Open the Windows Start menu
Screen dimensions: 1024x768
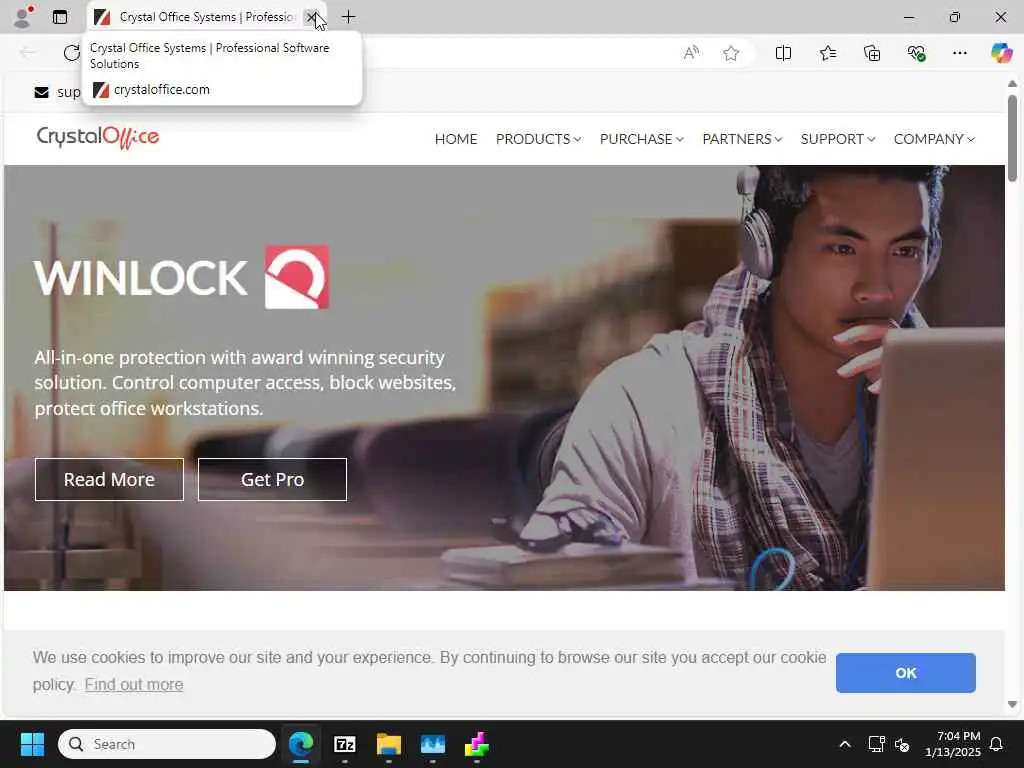(32, 744)
